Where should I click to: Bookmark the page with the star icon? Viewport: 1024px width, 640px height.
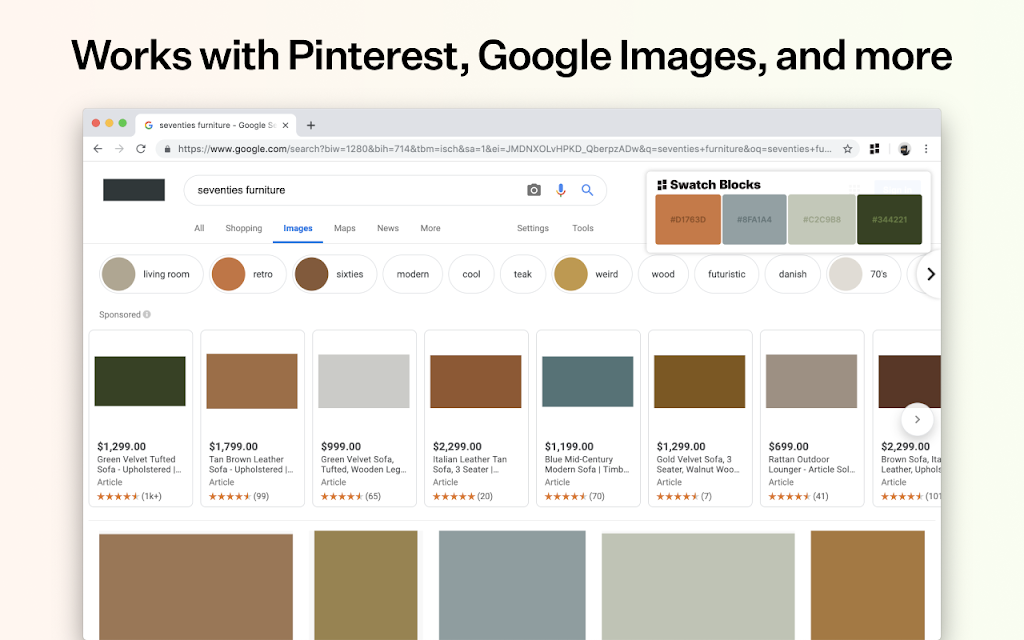click(x=848, y=149)
